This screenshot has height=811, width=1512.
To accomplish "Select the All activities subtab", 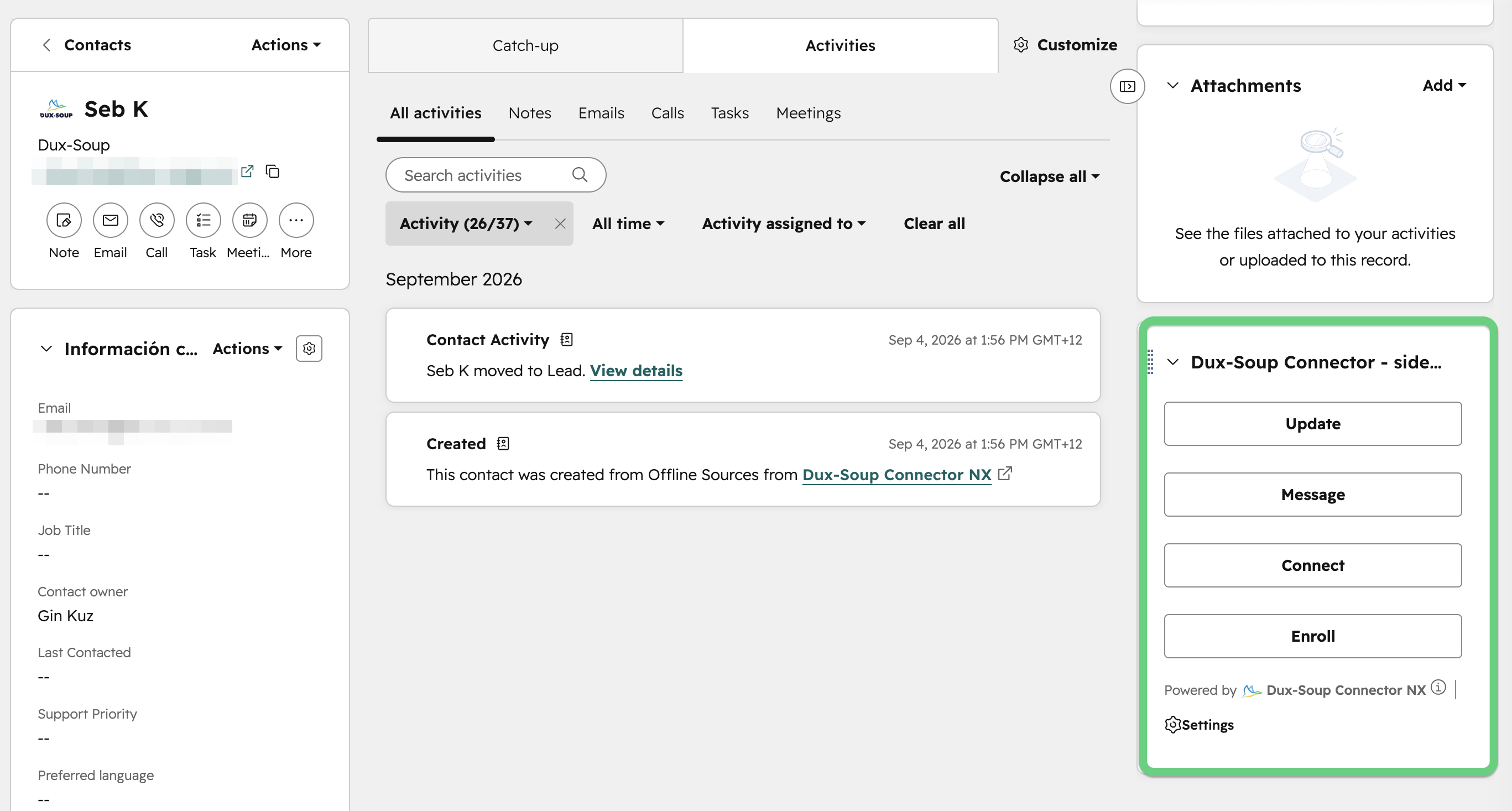I will coord(436,113).
